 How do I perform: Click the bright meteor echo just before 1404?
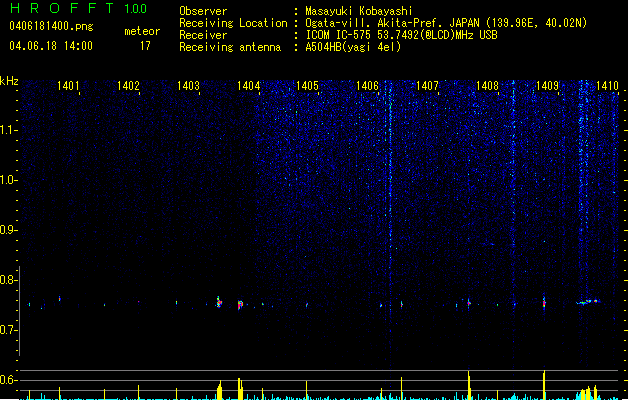point(240,305)
